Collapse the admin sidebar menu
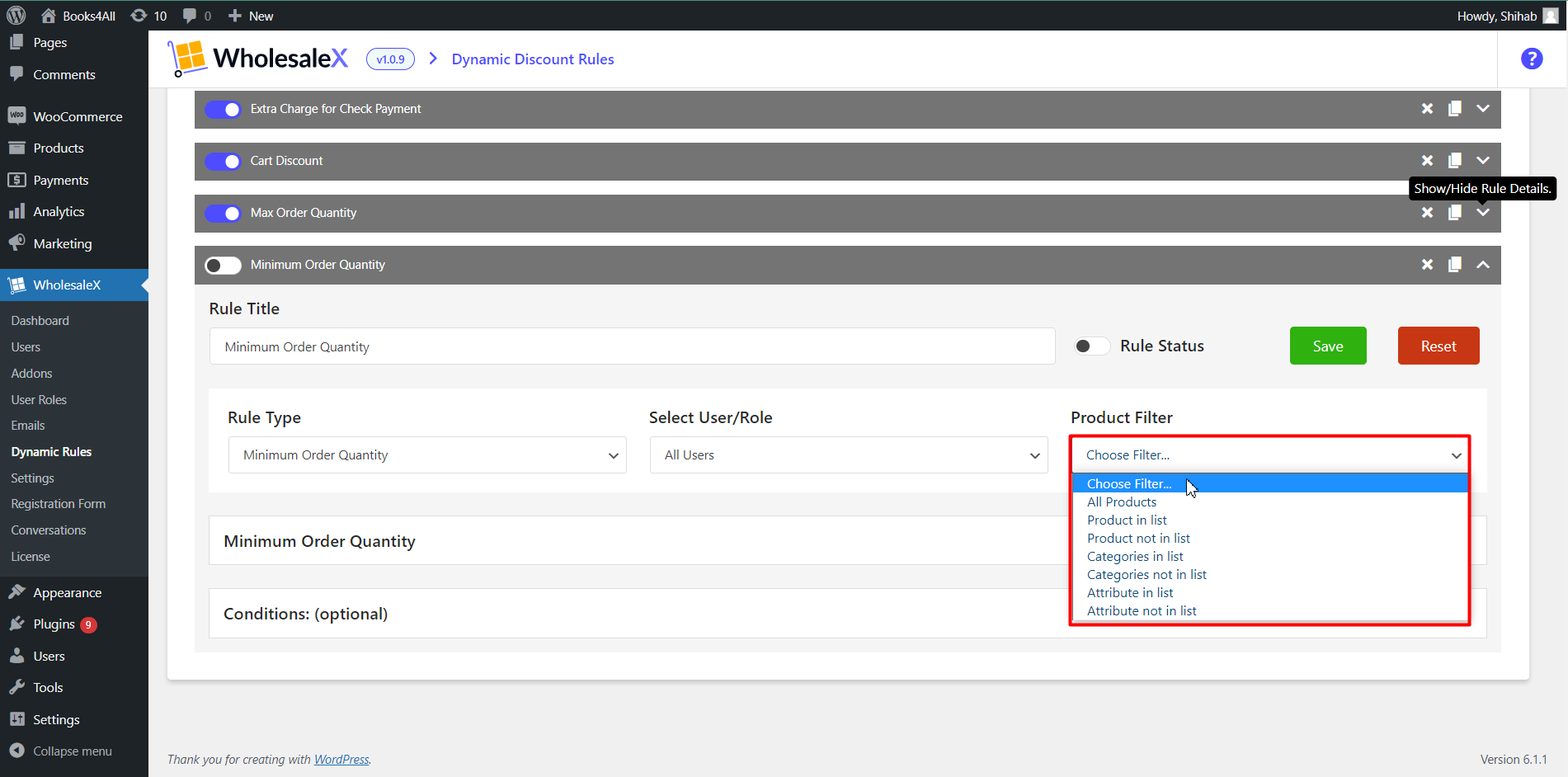 pos(74,751)
